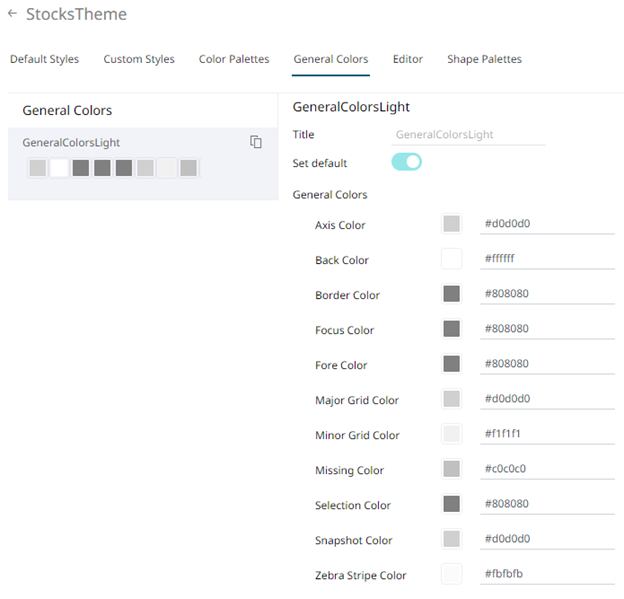Viewport: 624px width, 599px height.
Task: Click the back arrow beside StocksTheme
Action: tap(12, 15)
